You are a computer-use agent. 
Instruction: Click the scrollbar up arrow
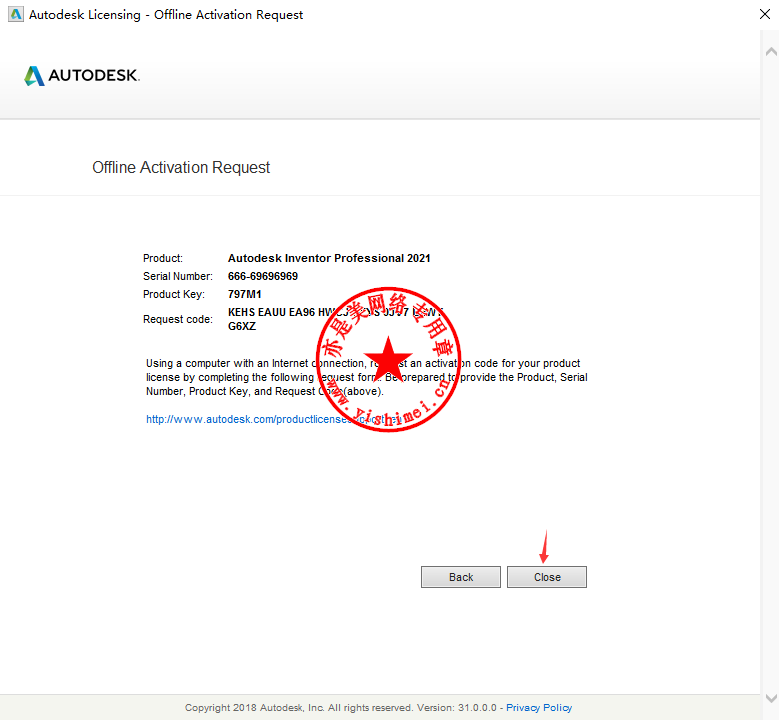771,52
